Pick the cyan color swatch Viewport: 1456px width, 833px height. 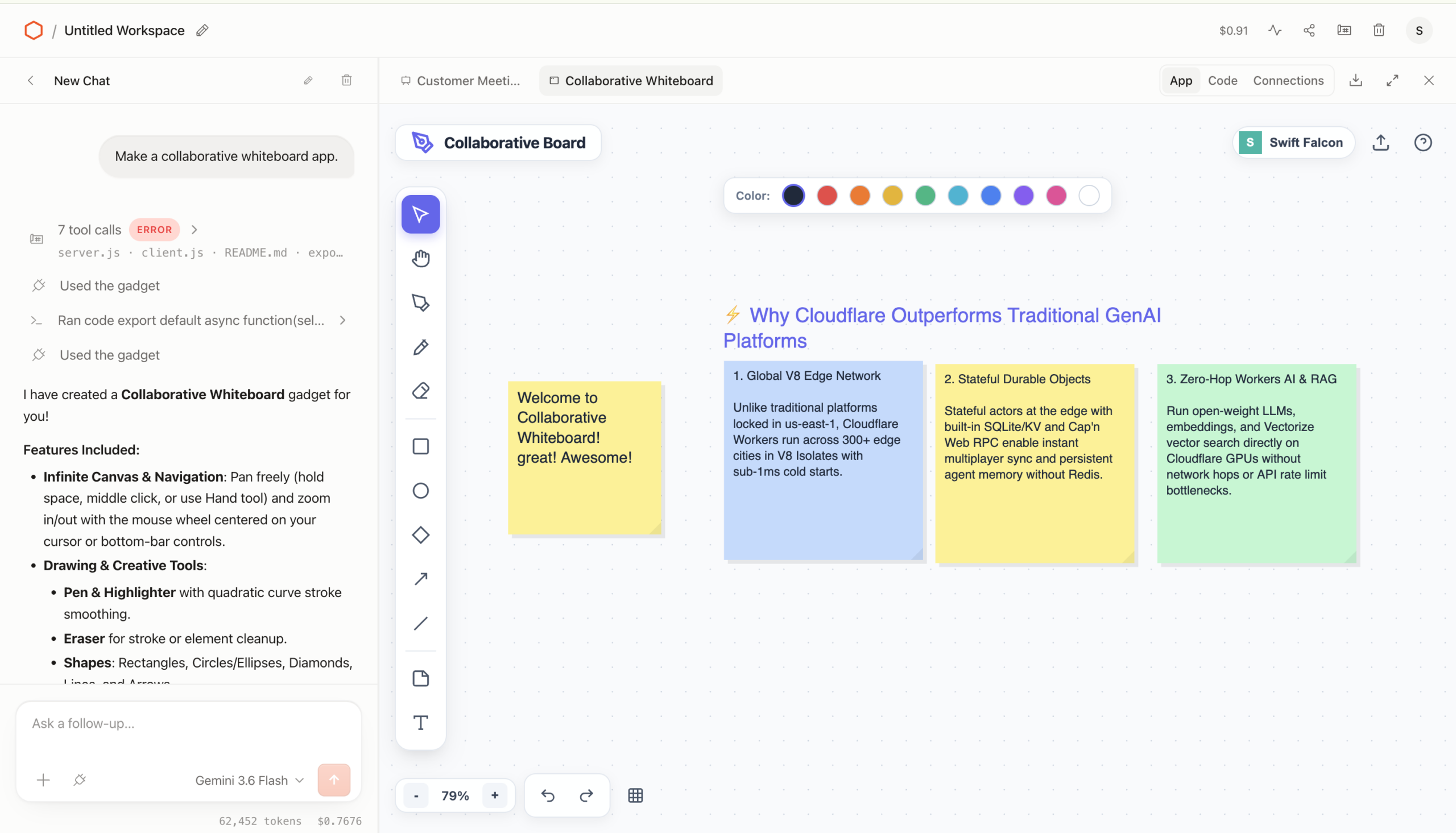coord(958,196)
